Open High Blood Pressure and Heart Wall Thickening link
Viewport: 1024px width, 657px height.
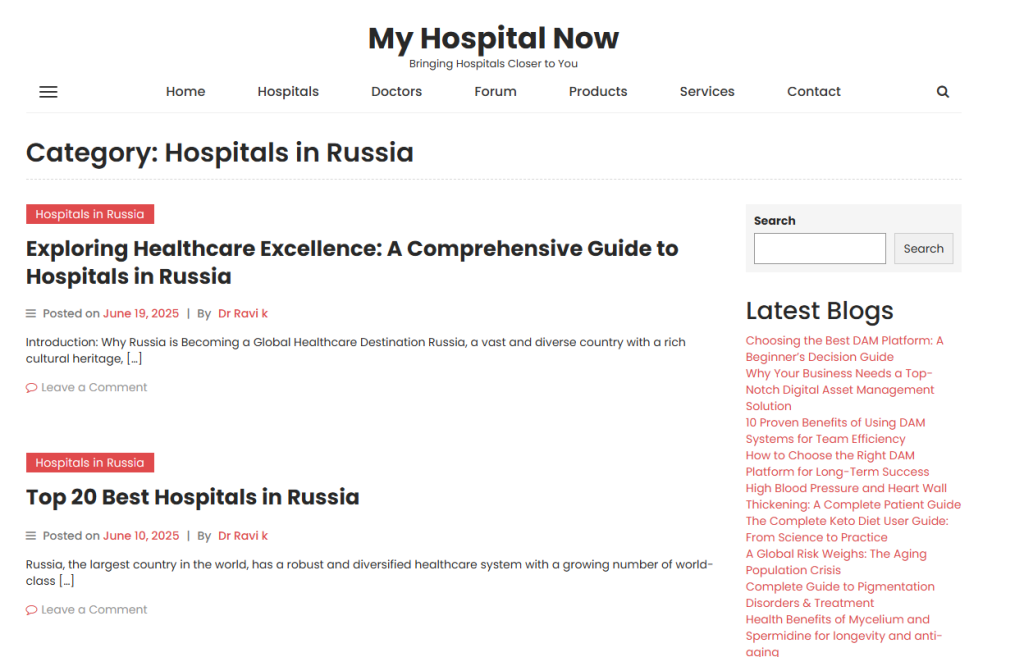click(x=853, y=496)
